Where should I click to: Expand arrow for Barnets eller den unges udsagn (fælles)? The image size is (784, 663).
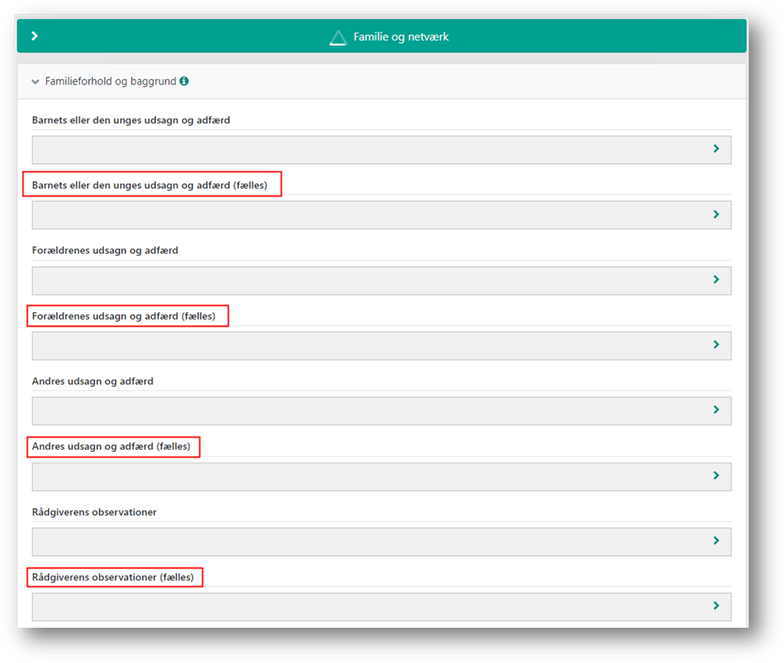click(x=716, y=214)
